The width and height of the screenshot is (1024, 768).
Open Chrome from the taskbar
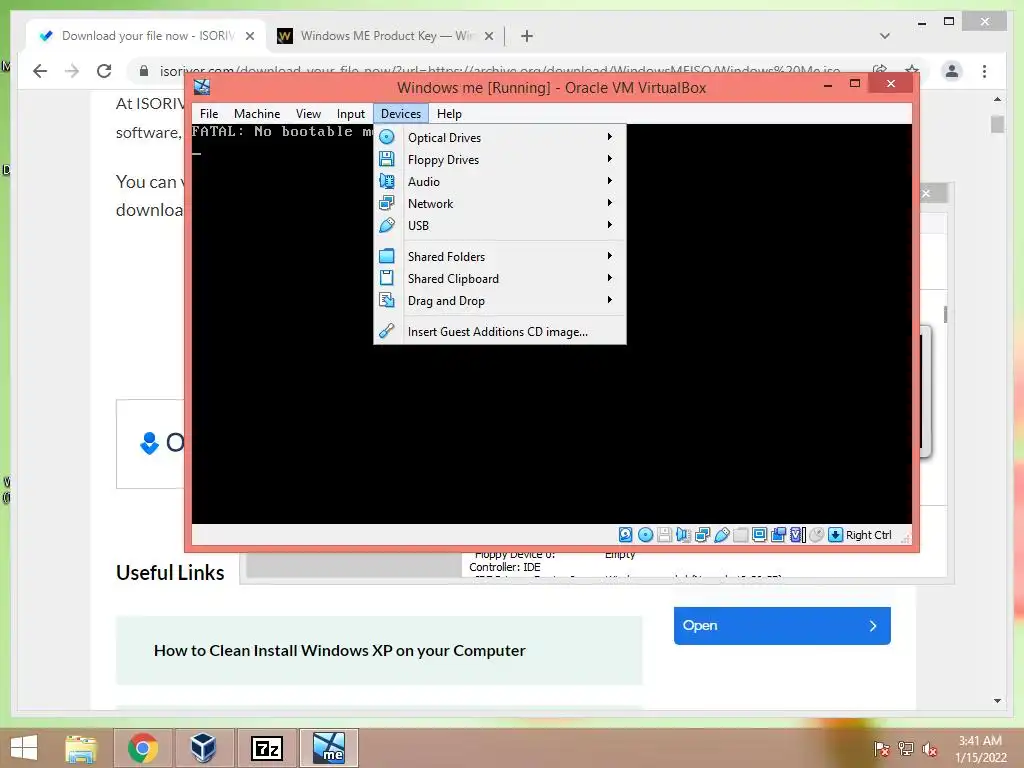tap(142, 748)
